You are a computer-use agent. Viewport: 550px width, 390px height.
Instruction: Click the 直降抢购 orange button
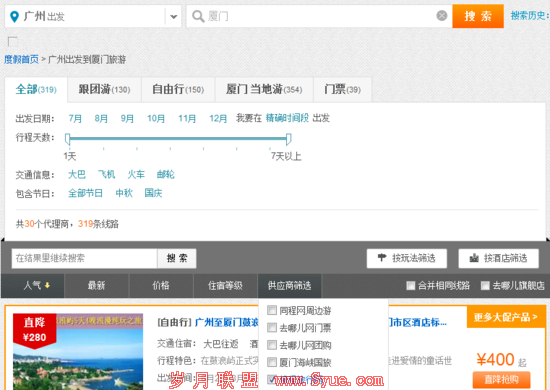(501, 379)
